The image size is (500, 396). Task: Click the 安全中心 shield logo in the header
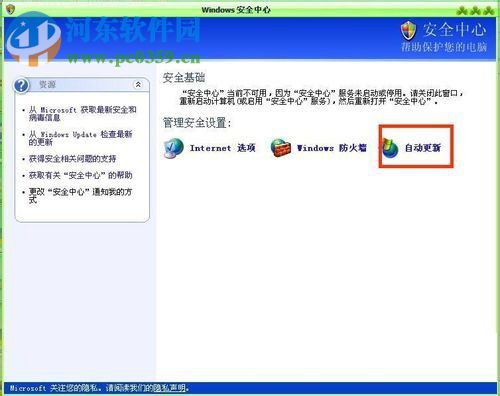point(409,31)
